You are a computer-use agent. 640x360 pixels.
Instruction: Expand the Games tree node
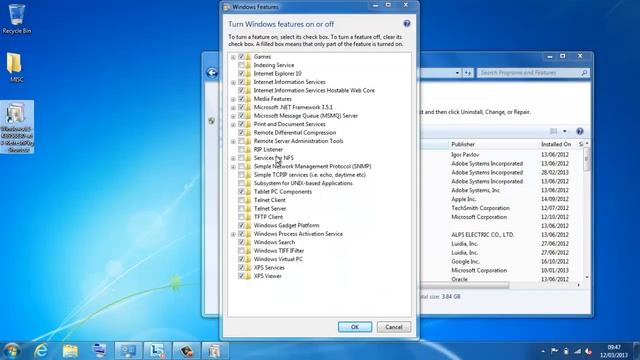[x=233, y=57]
